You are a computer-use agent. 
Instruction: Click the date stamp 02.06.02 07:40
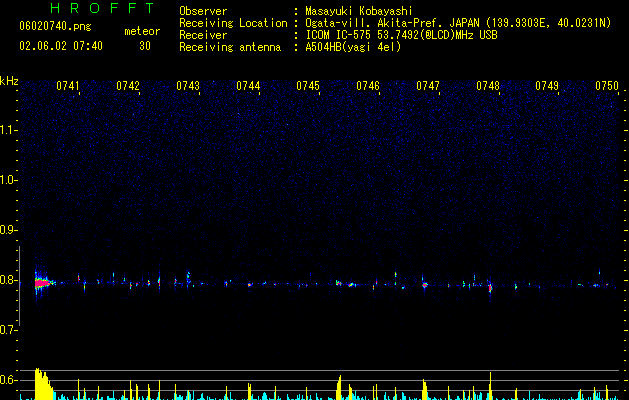click(x=61, y=46)
